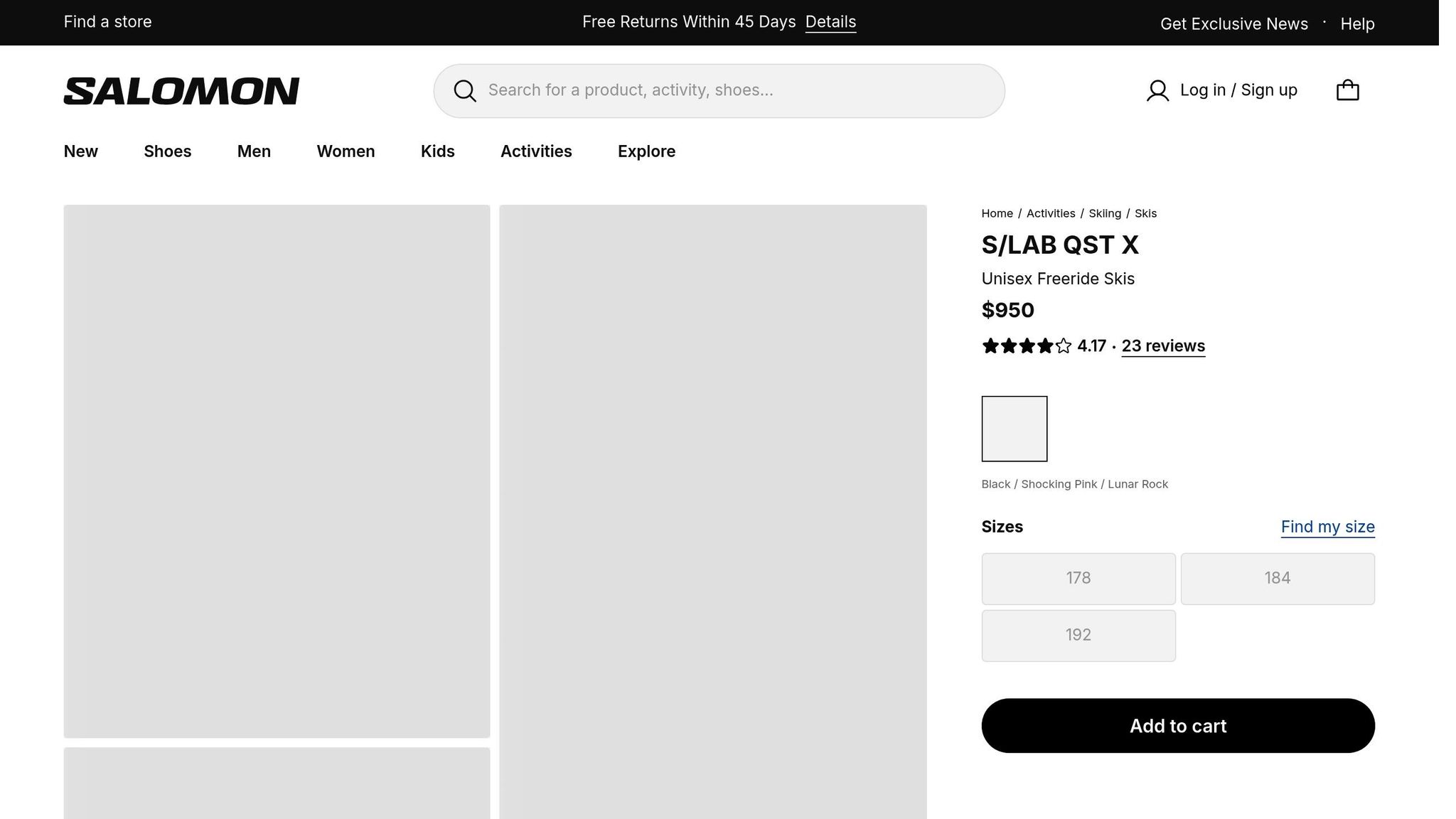
Task: Select size 184
Action: [1277, 579]
